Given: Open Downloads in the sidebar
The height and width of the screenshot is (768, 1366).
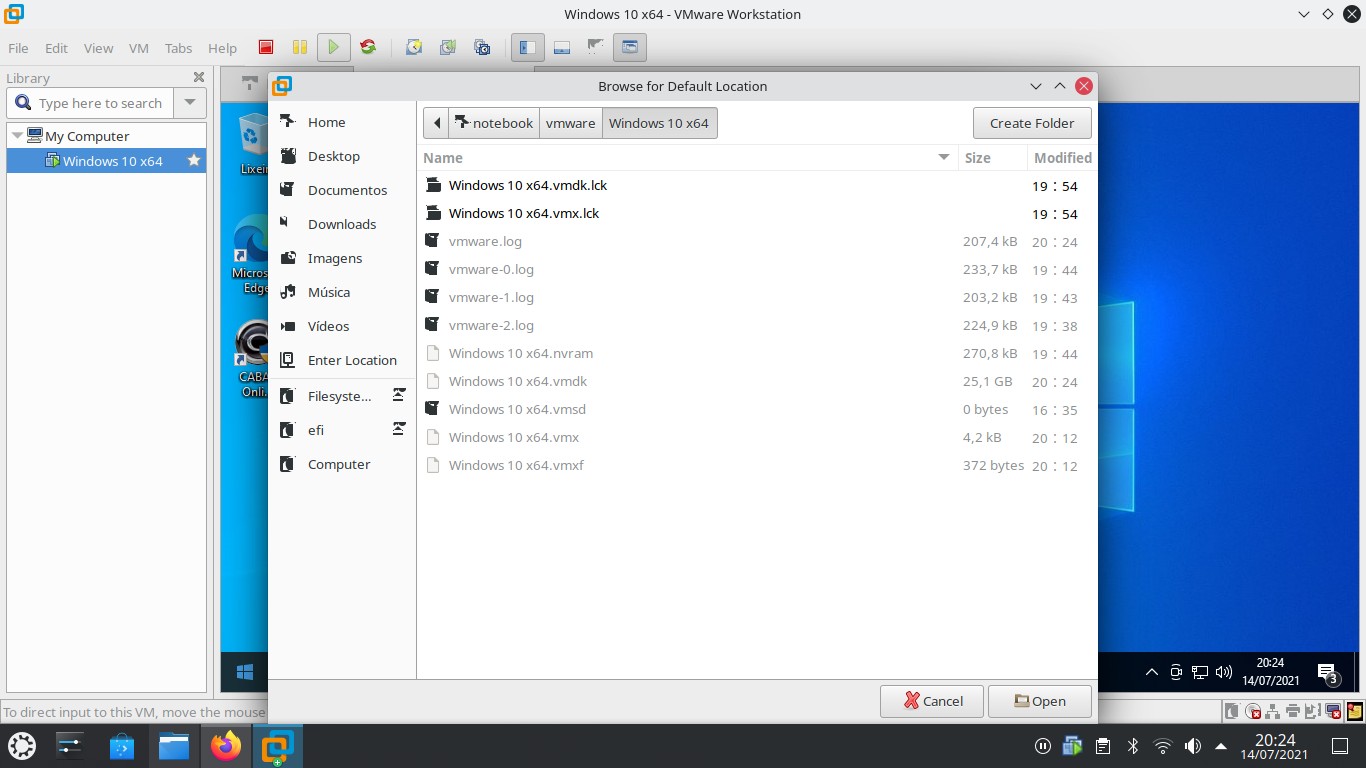Looking at the screenshot, I should click(x=342, y=224).
